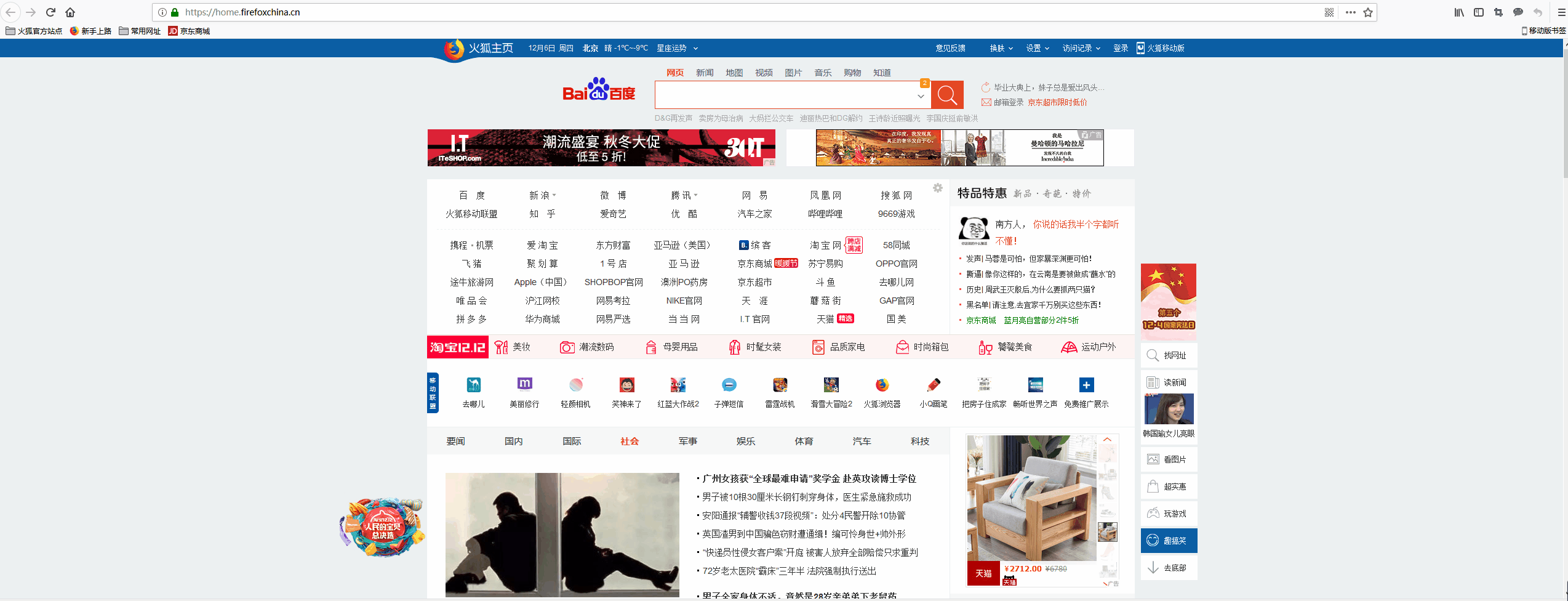Open the hamburger application menu
1568x601 pixels.
click(x=1561, y=12)
